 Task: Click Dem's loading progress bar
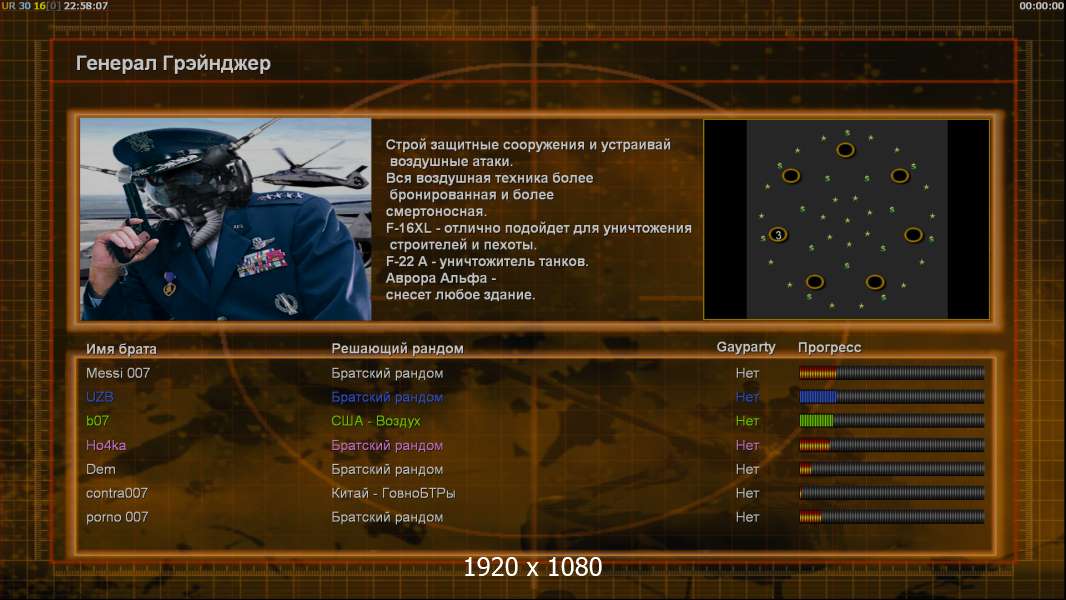(x=892, y=469)
